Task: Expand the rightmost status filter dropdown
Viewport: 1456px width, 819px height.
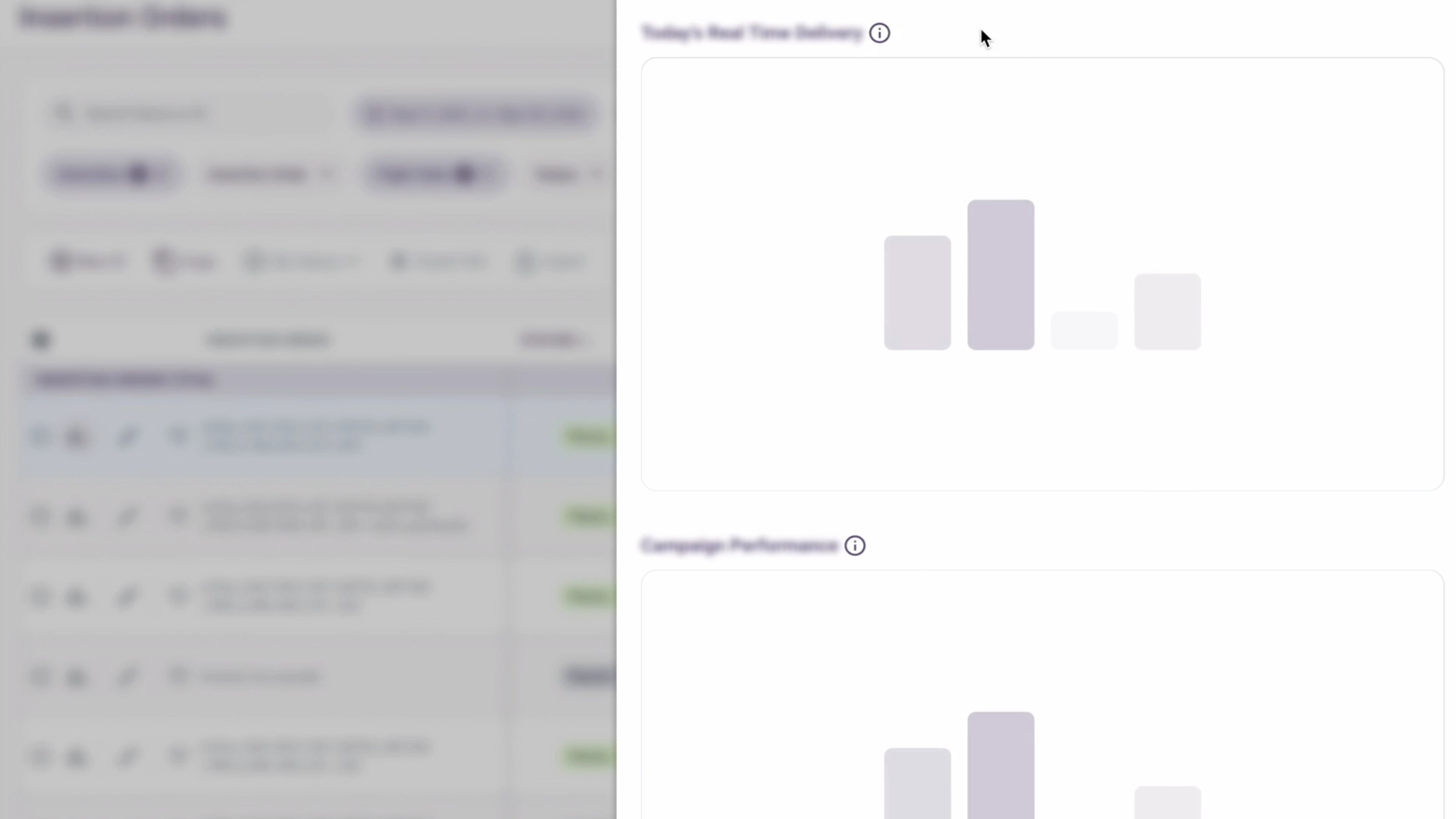Action: point(597,174)
